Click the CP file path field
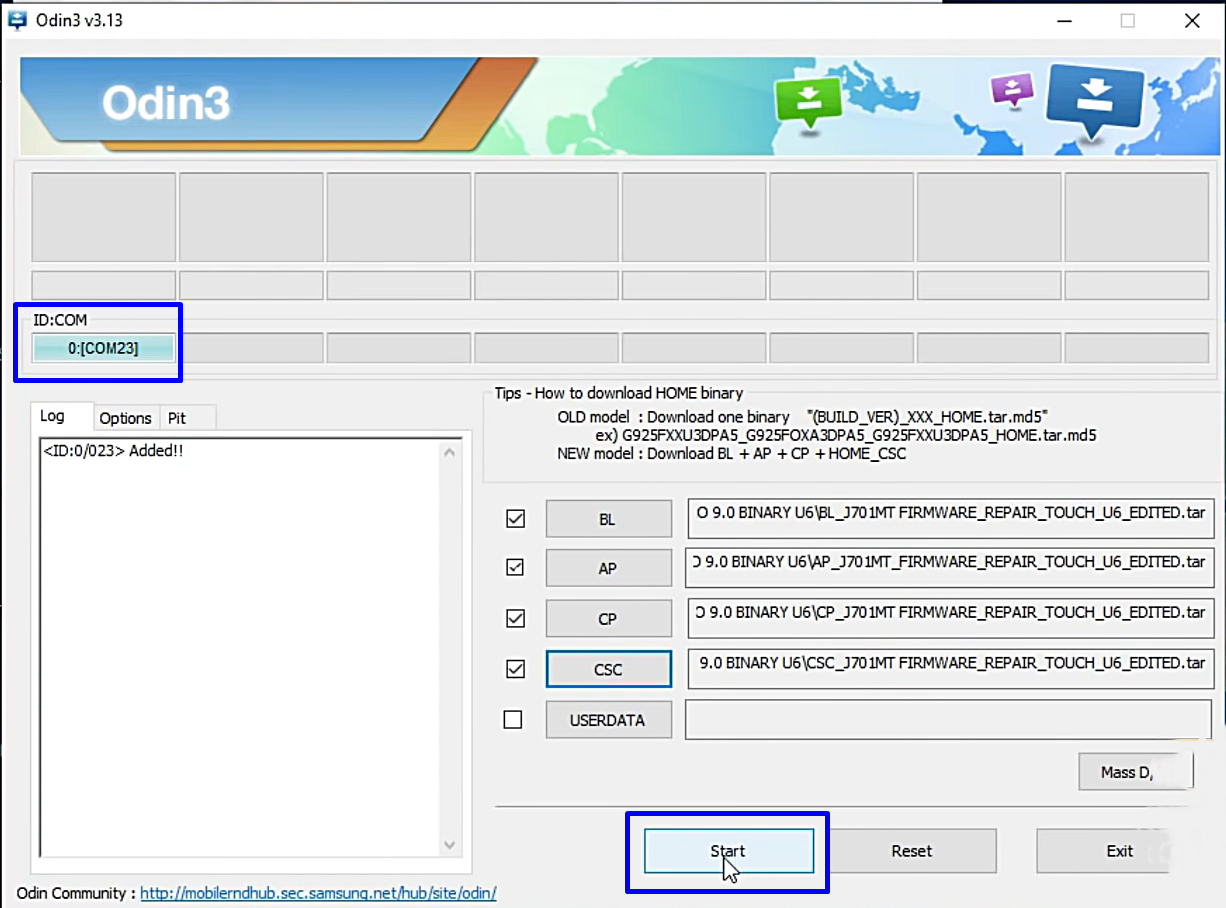 (950, 619)
